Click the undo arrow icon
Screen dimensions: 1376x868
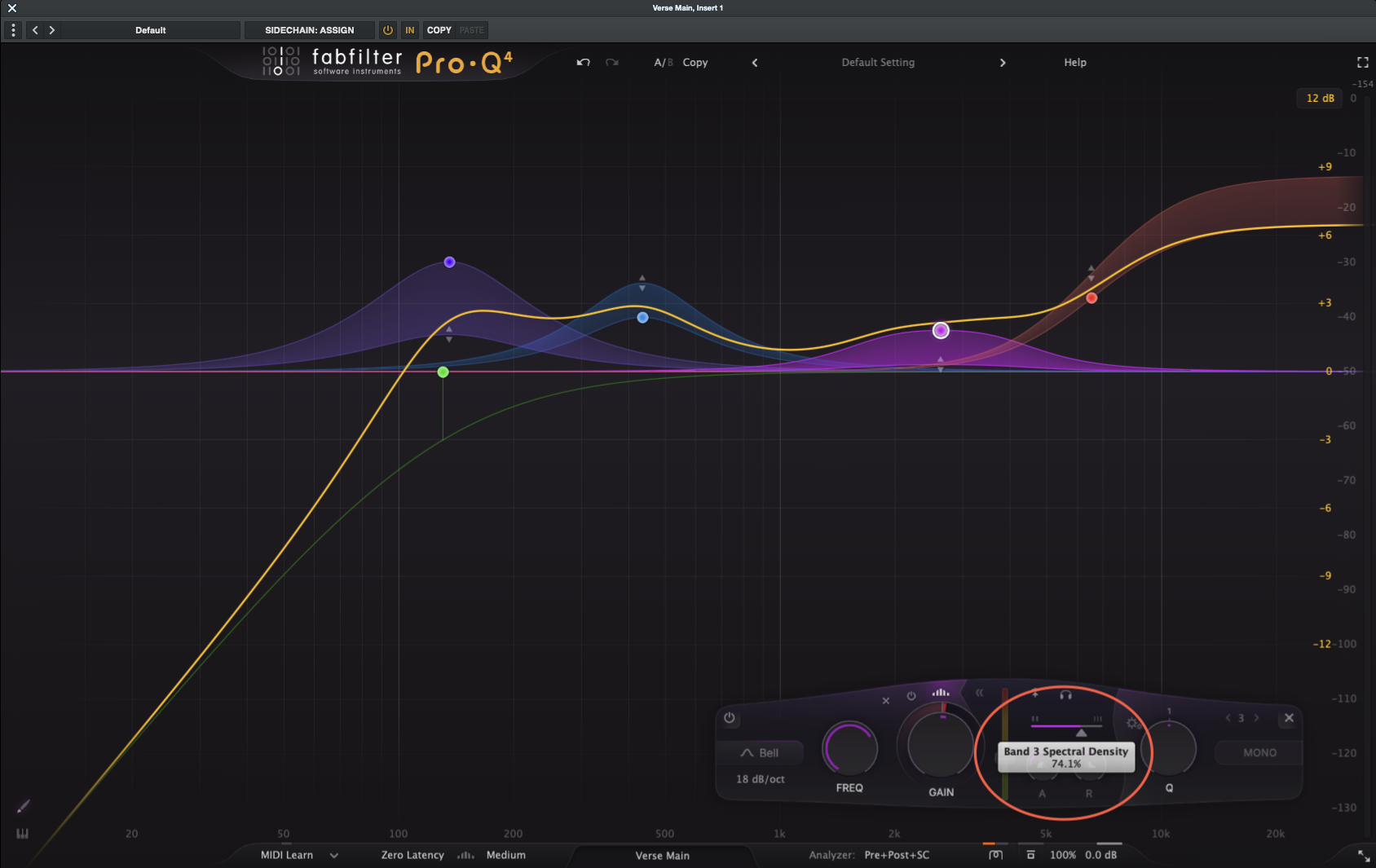[583, 62]
